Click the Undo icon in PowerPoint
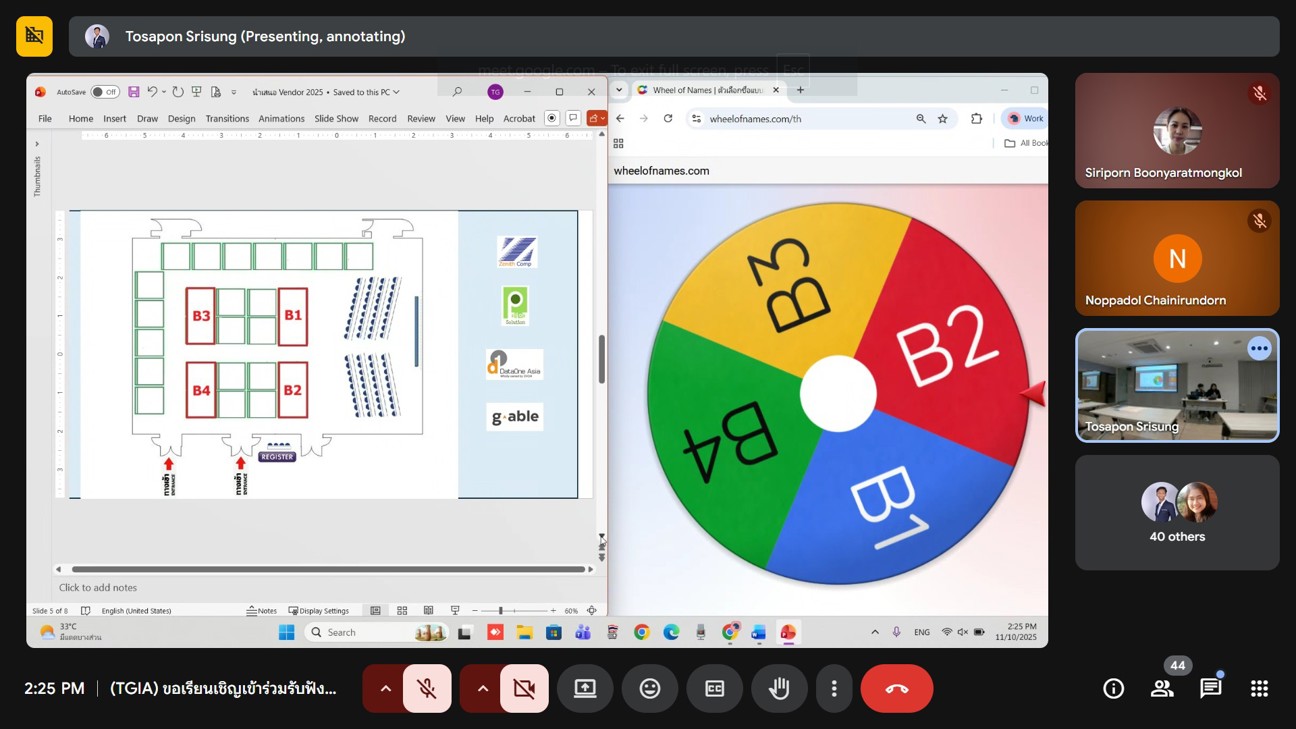Viewport: 1296px width, 729px height. point(152,92)
